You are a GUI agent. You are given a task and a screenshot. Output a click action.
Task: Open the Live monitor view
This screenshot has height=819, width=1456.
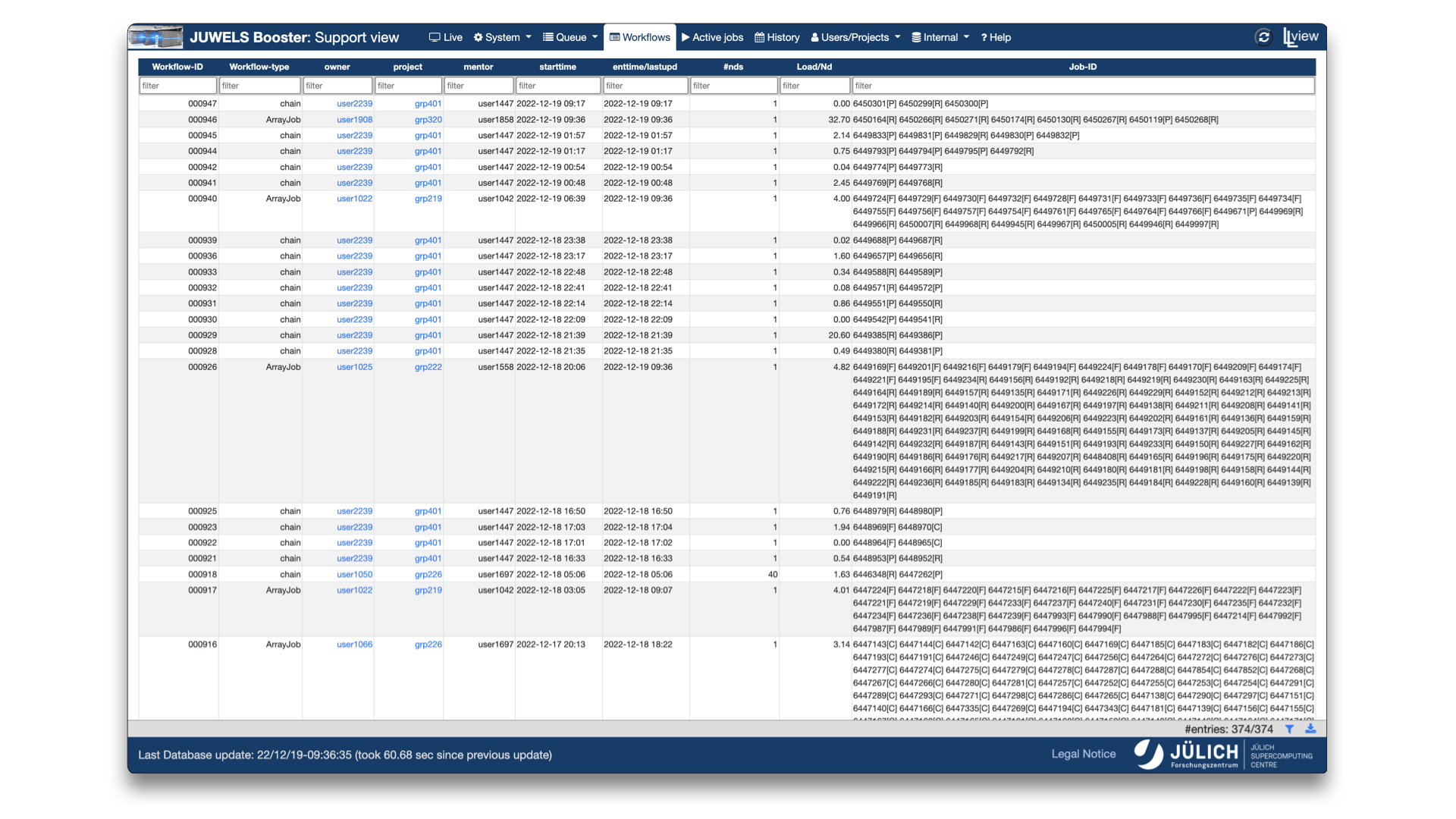pyautogui.click(x=446, y=37)
